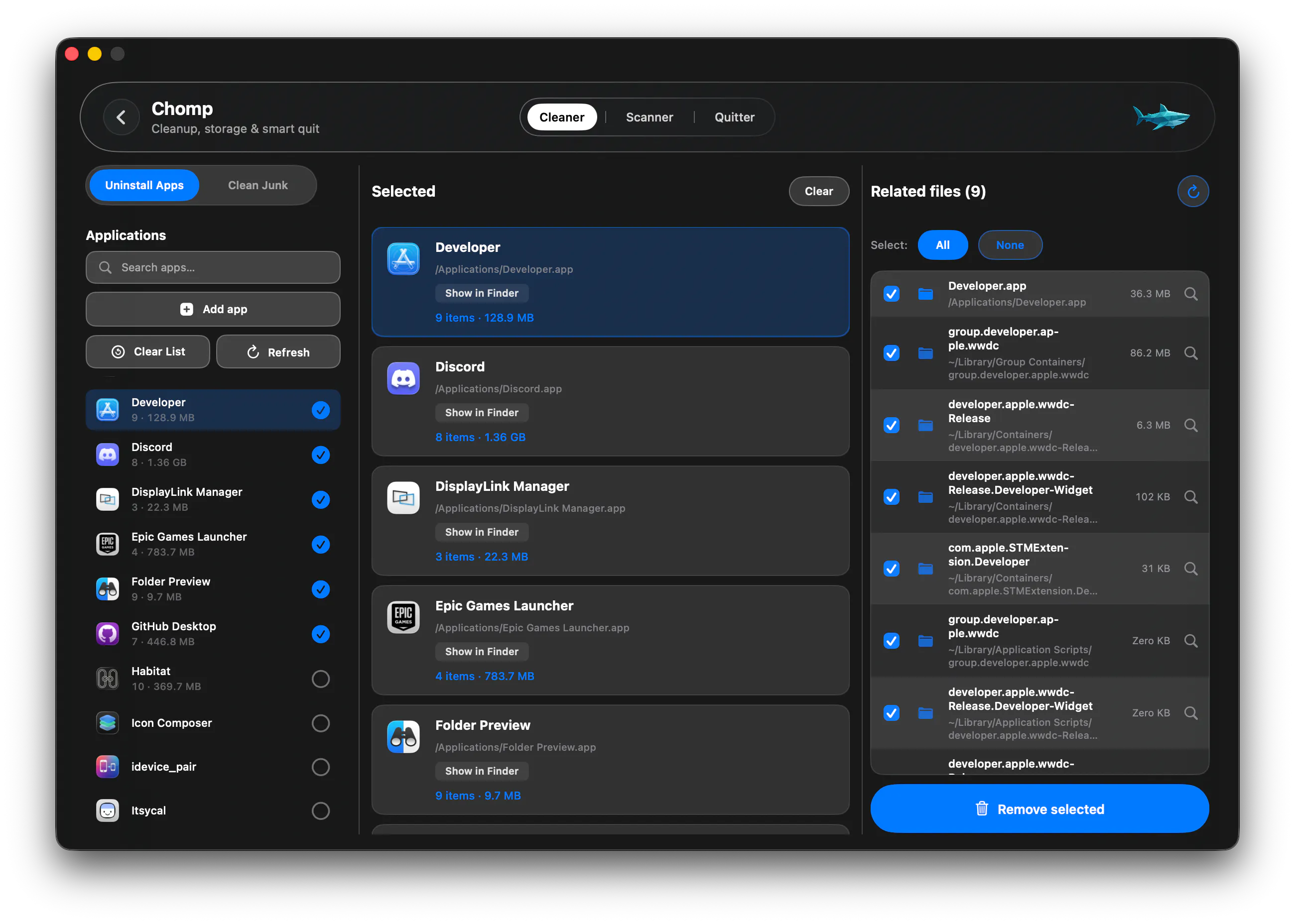Go back using the chevron arrow button
Viewport: 1295px width, 924px height.
coord(121,117)
